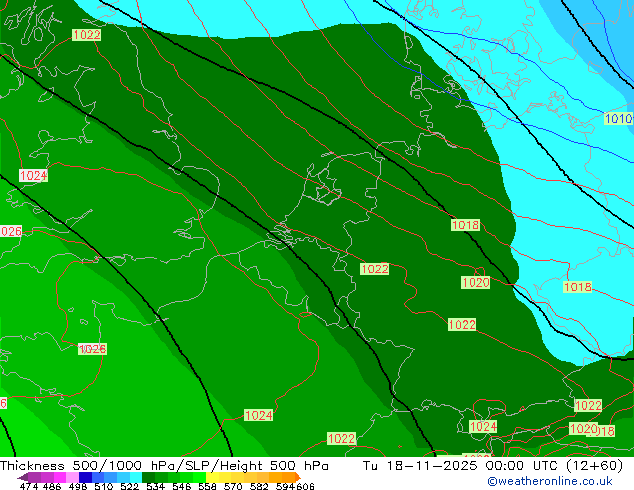Pick the magenta legend swatch above 486
634x490 pixels.
[60, 477]
